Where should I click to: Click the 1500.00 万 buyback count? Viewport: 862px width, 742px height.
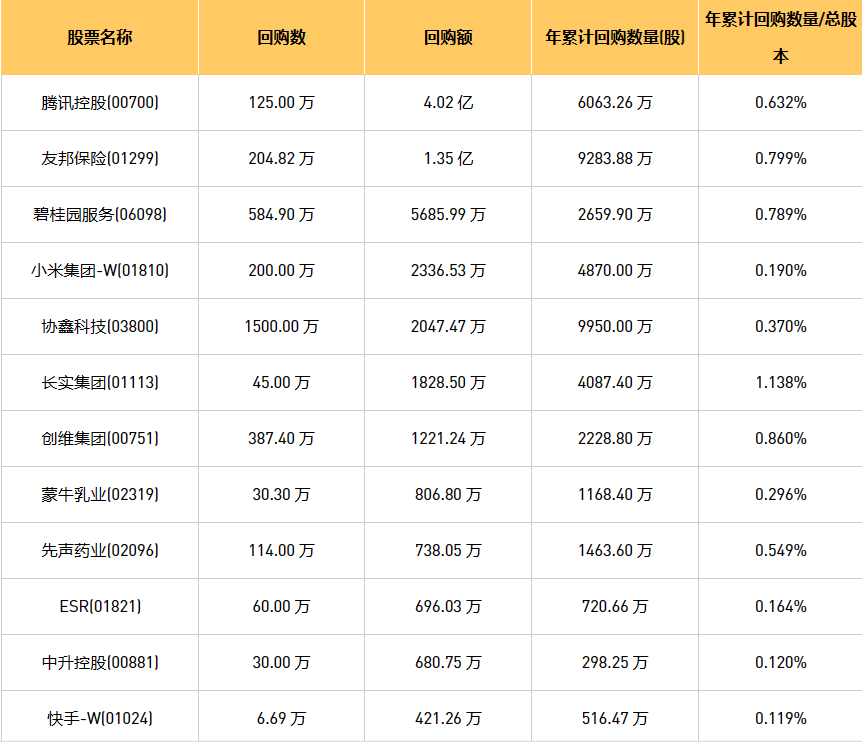(281, 327)
